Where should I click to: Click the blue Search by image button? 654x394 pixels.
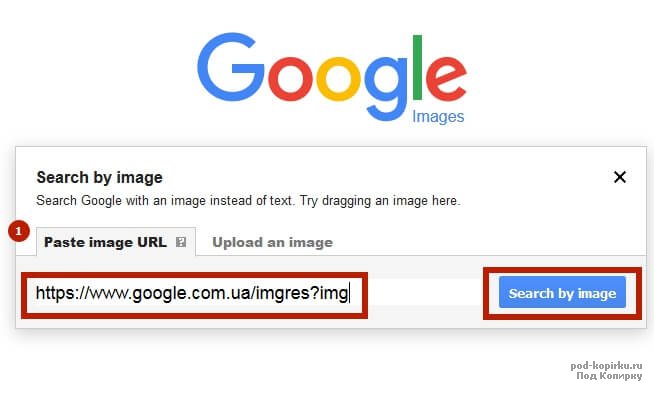(562, 293)
